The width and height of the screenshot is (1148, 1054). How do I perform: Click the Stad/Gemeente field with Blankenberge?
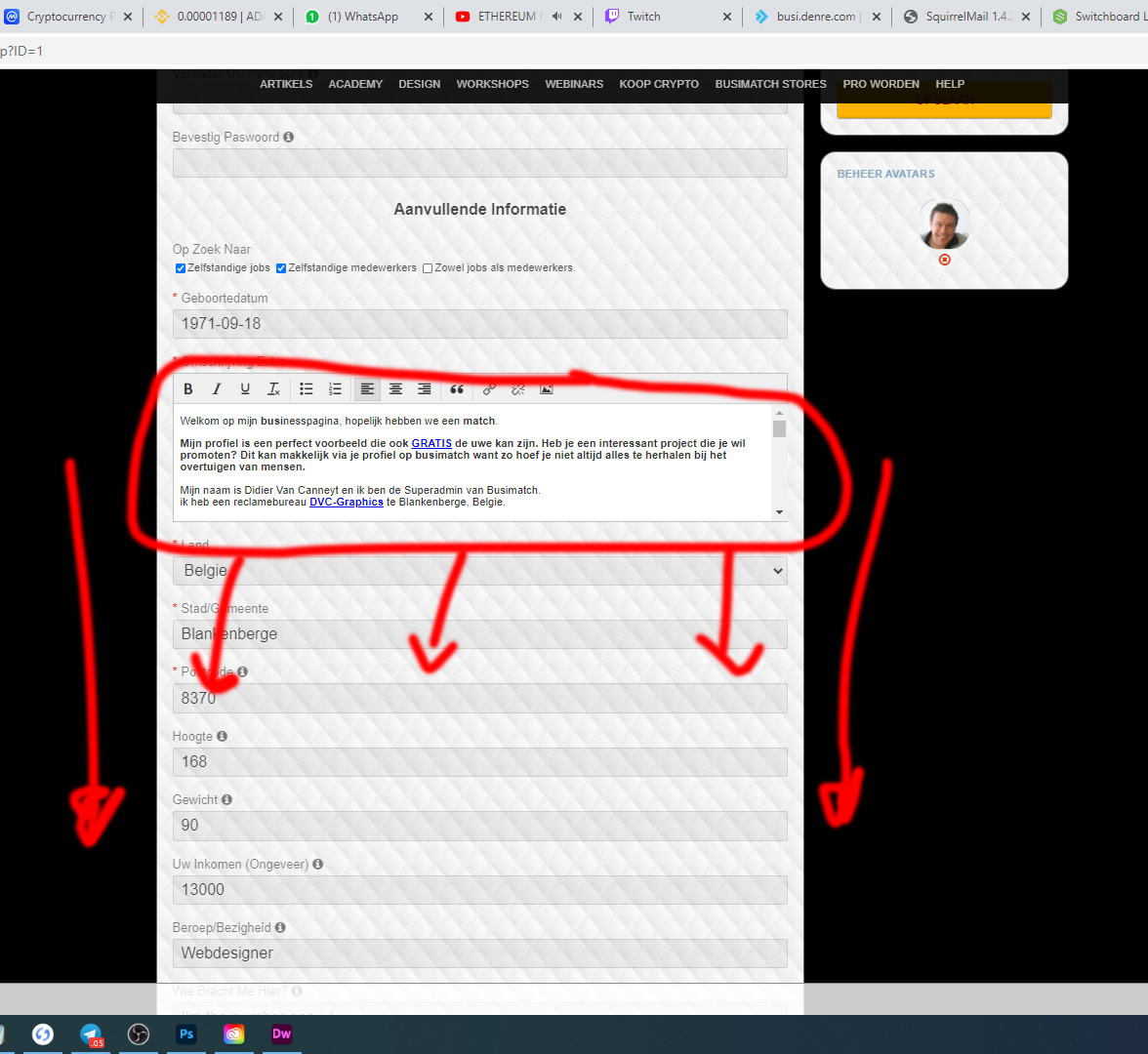[479, 634]
